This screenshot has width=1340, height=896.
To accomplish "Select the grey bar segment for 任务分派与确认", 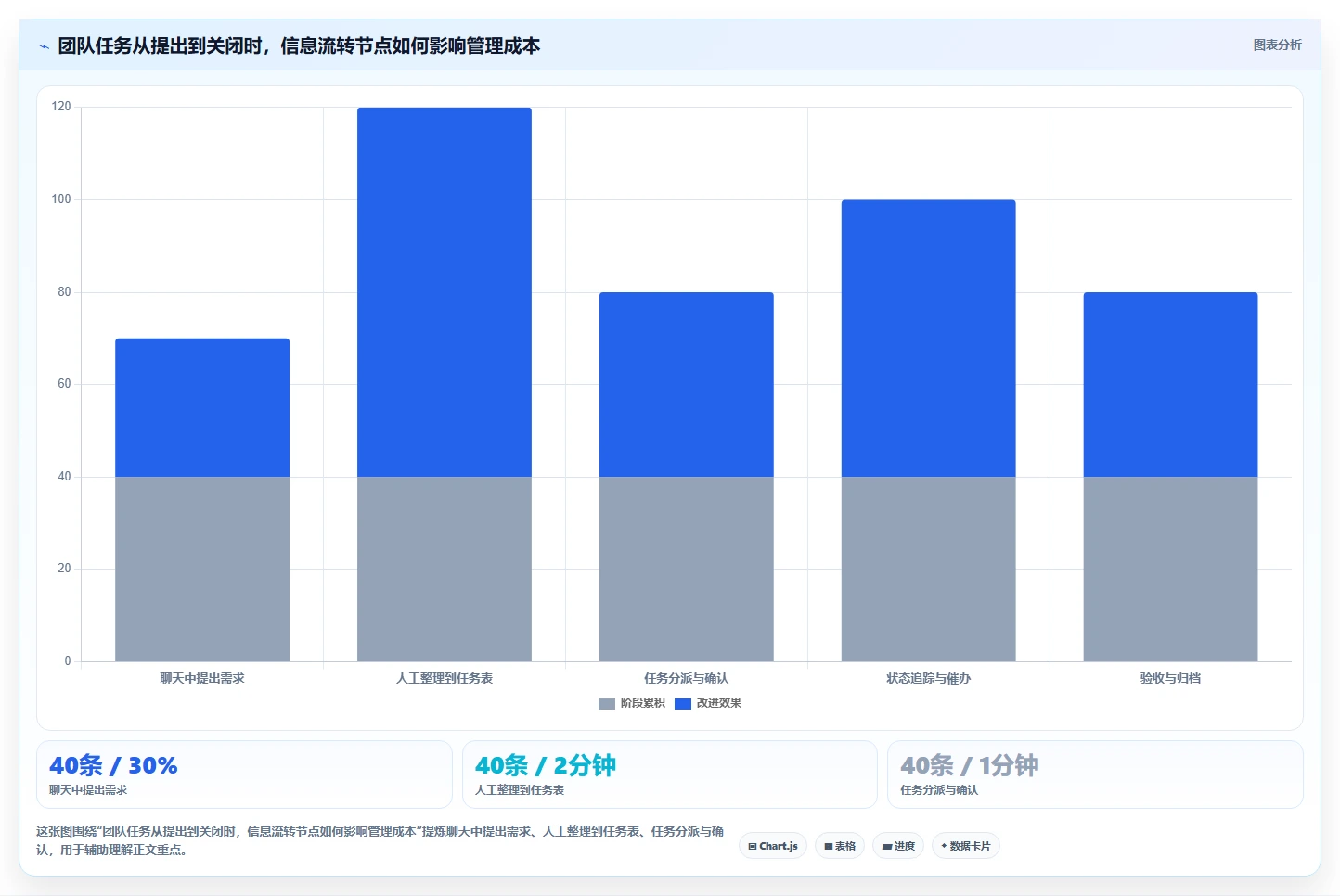I will (x=687, y=570).
